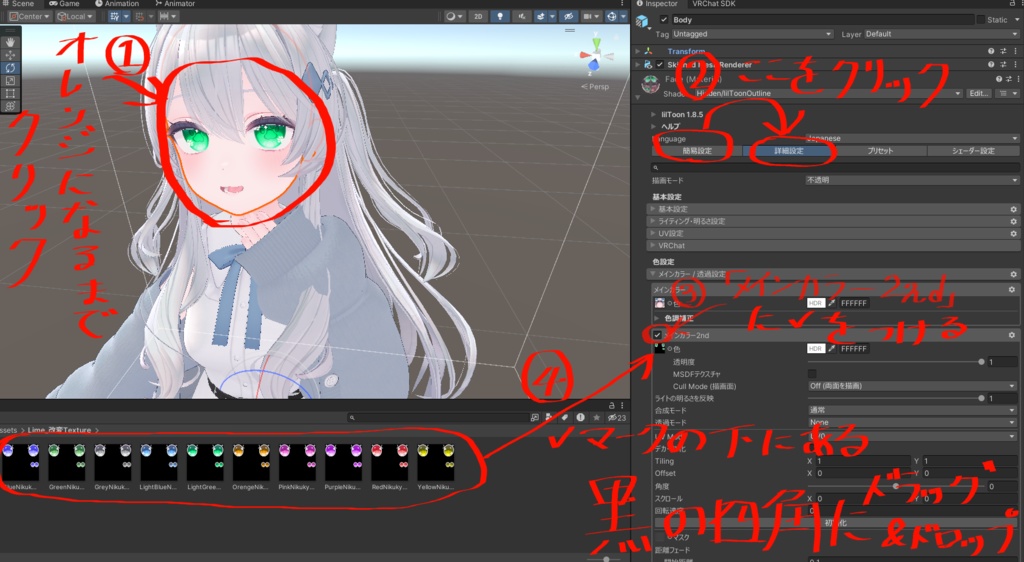Enable the メインカラー2nd checkbox
1024x562 pixels.
[658, 335]
